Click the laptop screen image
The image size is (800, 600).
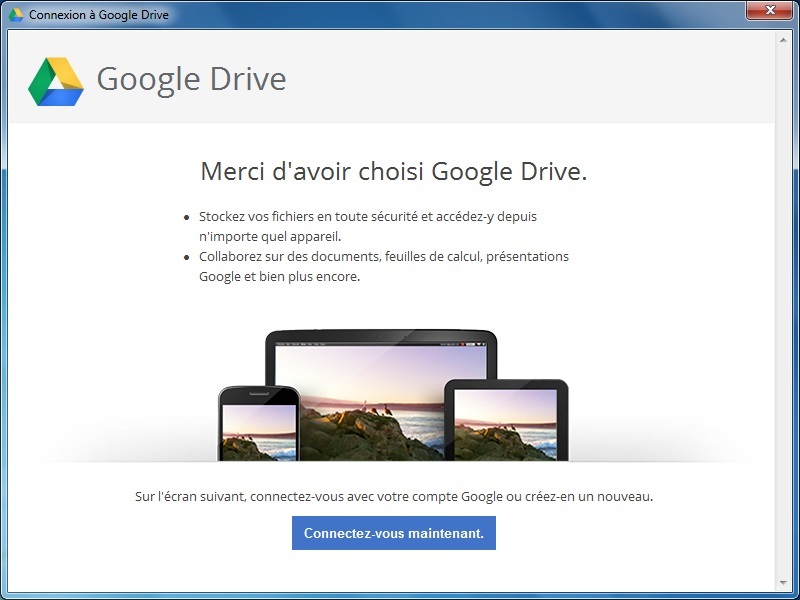click(380, 390)
